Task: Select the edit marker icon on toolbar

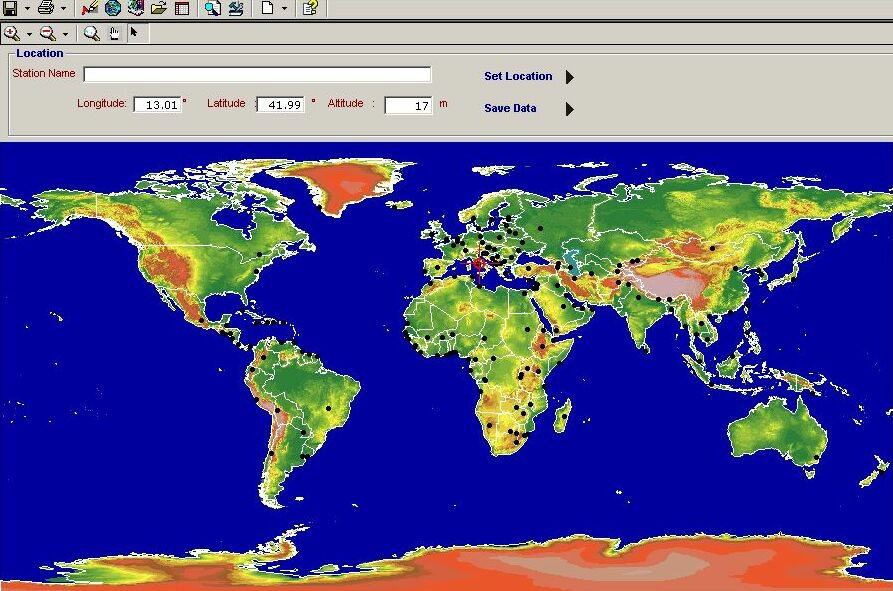Action: pos(87,10)
